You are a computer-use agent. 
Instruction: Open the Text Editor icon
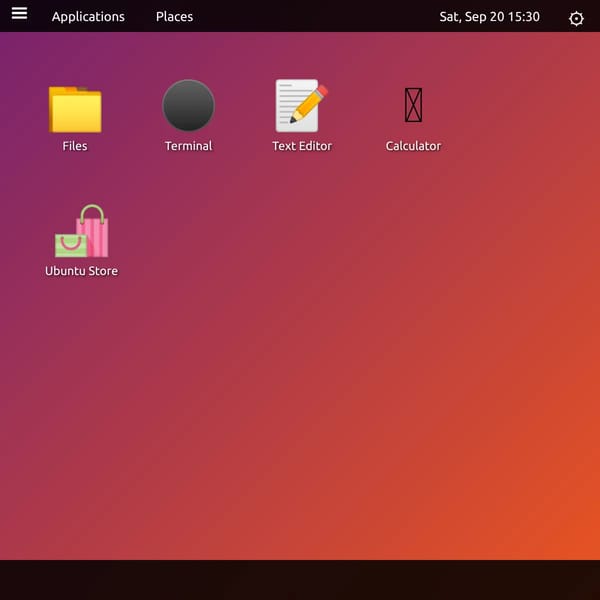click(302, 106)
